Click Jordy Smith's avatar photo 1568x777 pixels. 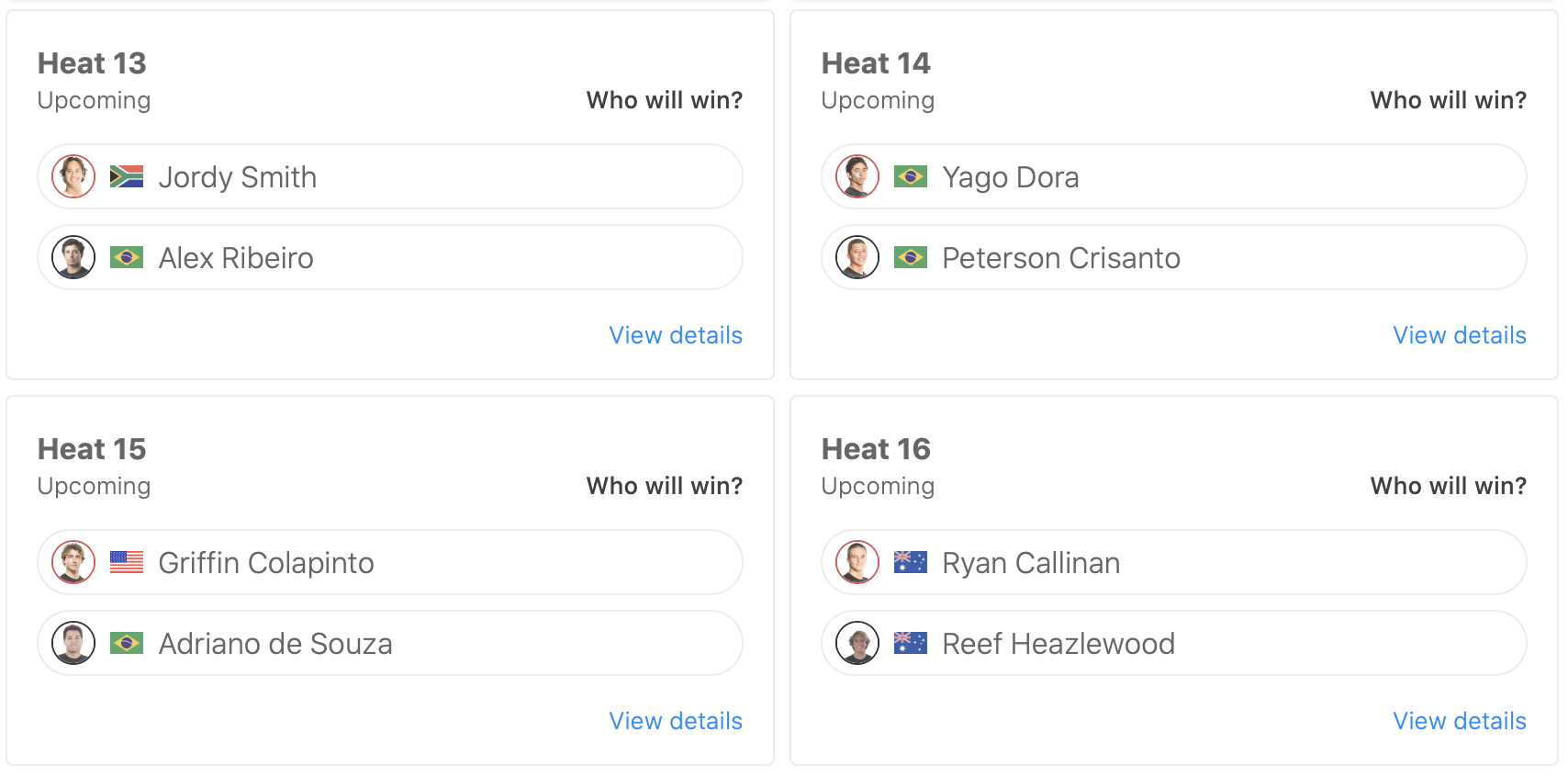(x=73, y=176)
